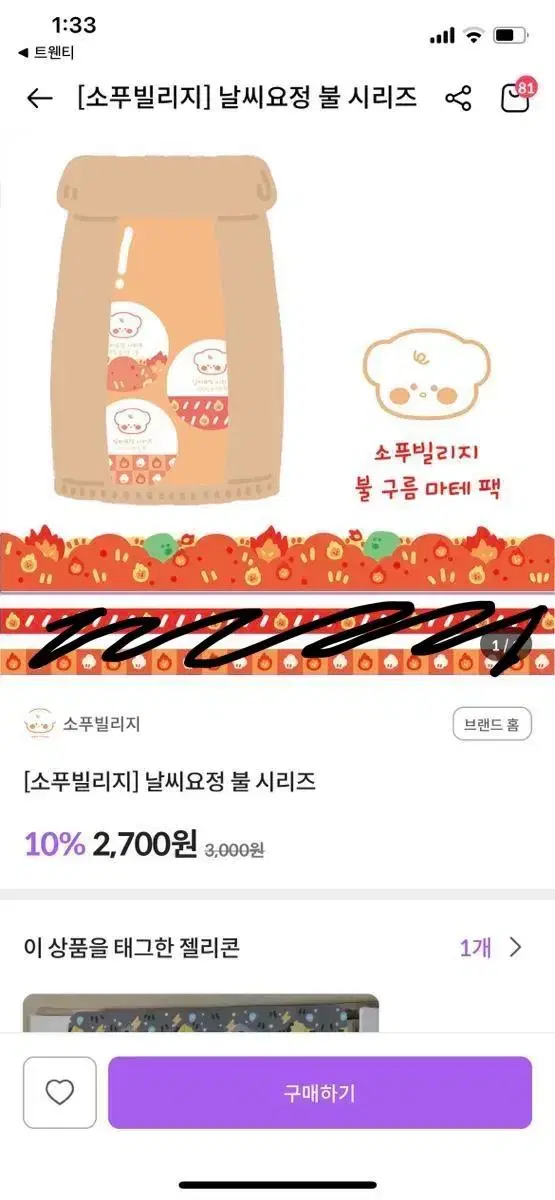The height and width of the screenshot is (1200, 555).
Task: Tap the battery status icon
Action: coord(510,35)
